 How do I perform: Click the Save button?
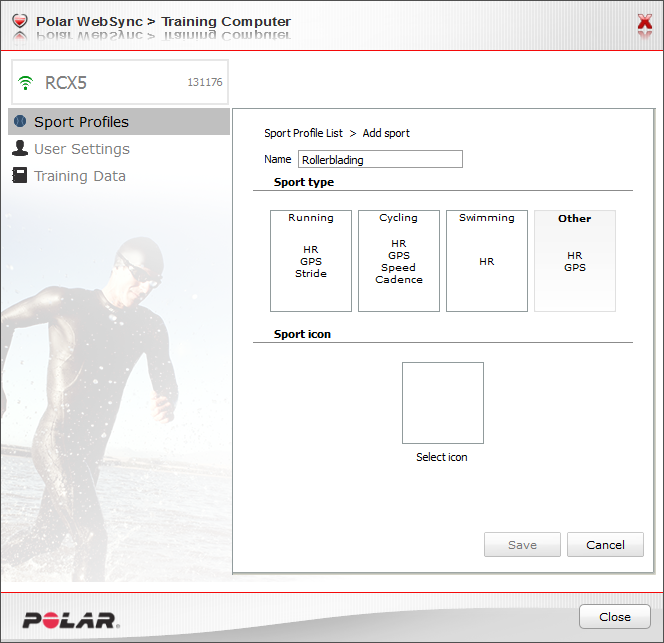point(522,545)
